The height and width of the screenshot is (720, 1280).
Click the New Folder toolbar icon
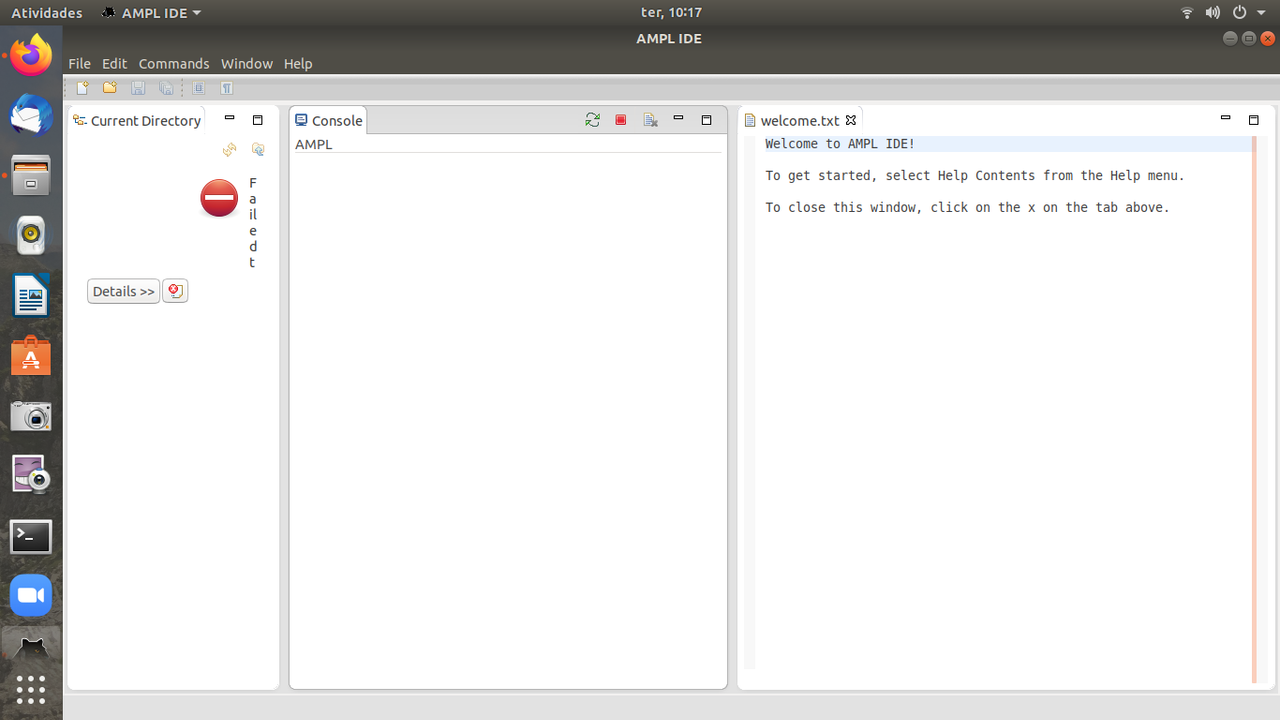(x=110, y=88)
